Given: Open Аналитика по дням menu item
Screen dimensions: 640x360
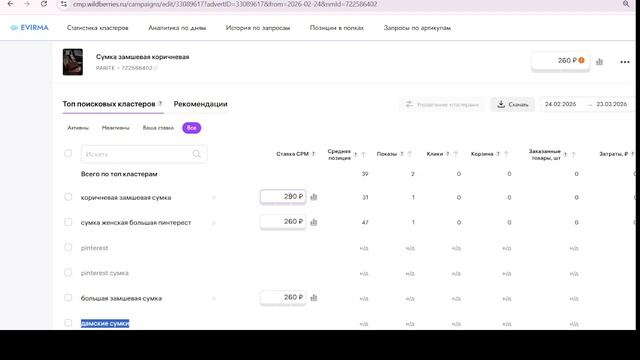Looking at the screenshot, I should [177, 28].
